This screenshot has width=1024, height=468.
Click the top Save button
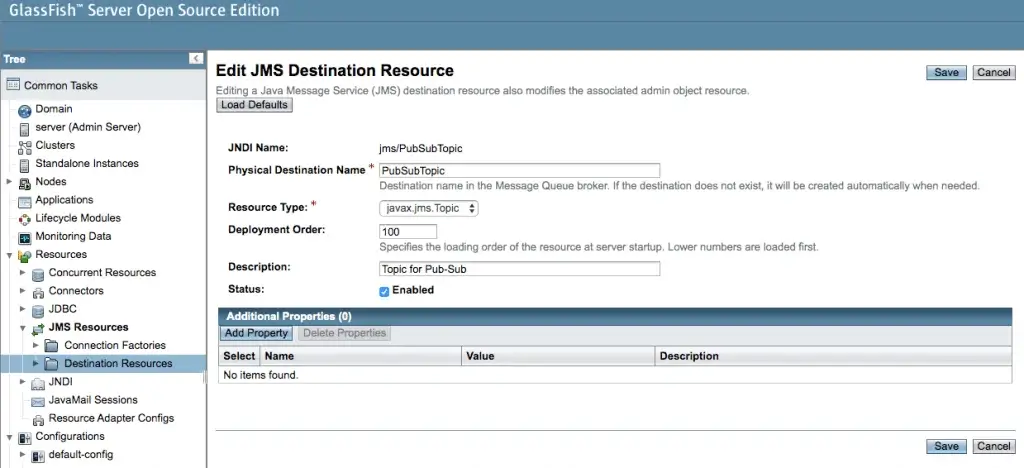[x=946, y=72]
